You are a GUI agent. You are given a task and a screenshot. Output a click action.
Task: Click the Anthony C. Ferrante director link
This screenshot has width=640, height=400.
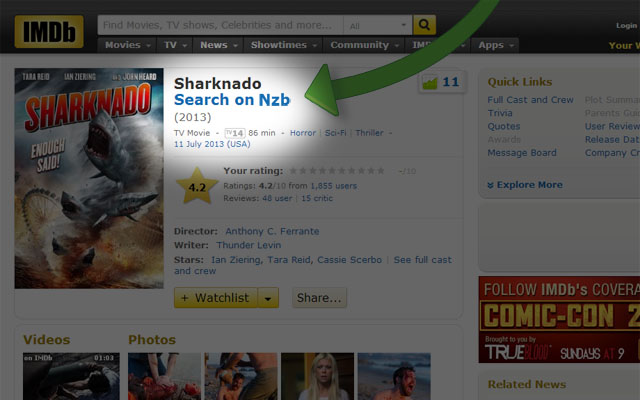pos(272,231)
